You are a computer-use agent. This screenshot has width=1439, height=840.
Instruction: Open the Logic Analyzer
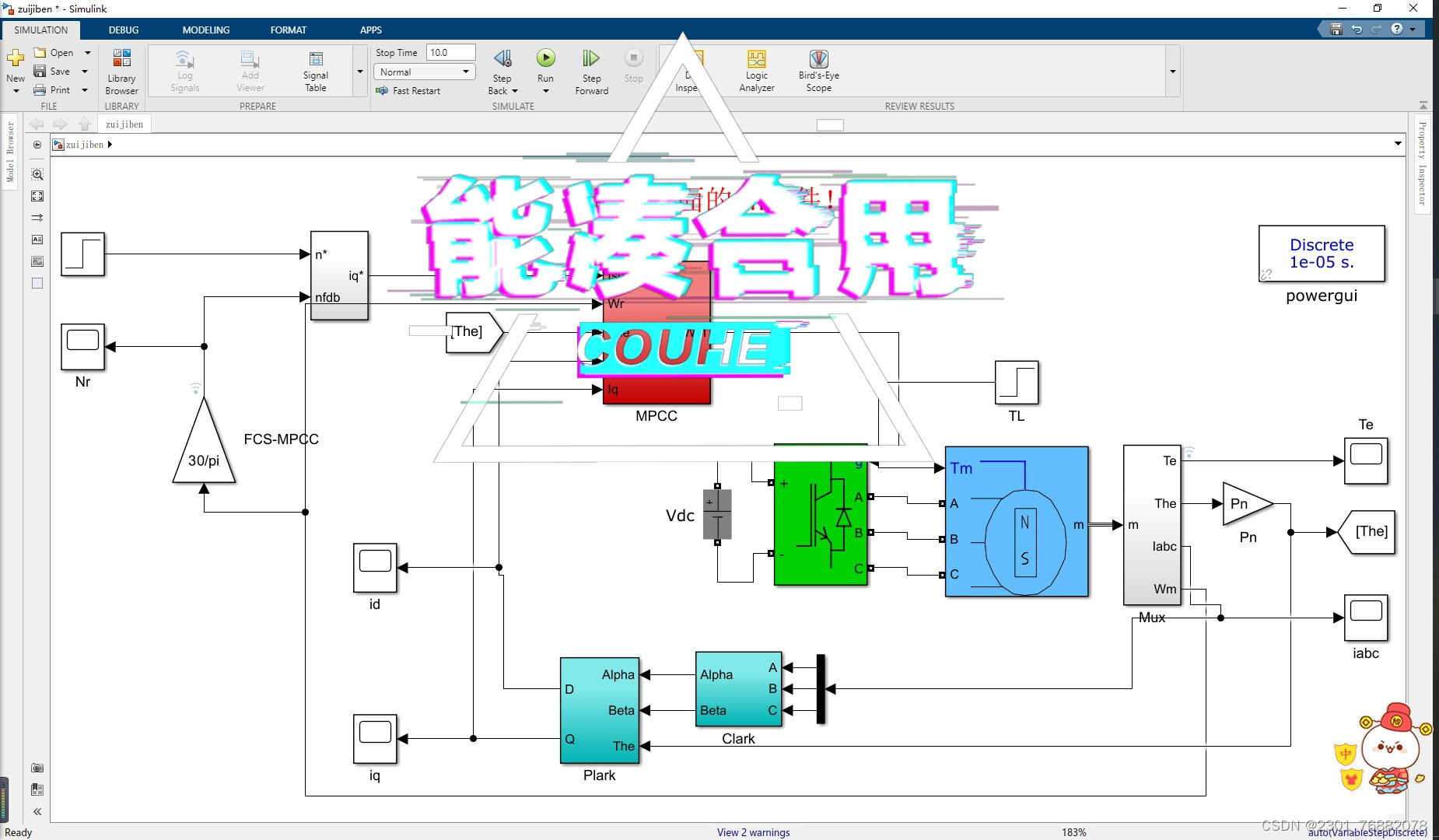pos(756,72)
